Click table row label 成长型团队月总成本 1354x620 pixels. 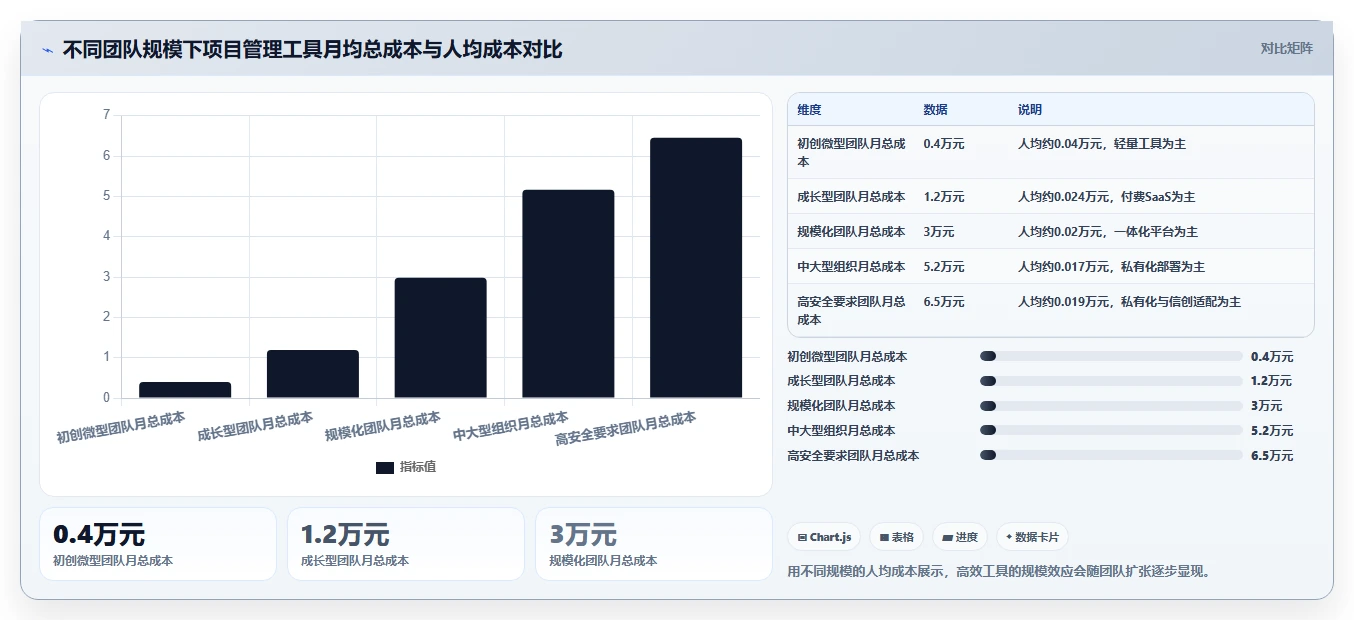851,197
